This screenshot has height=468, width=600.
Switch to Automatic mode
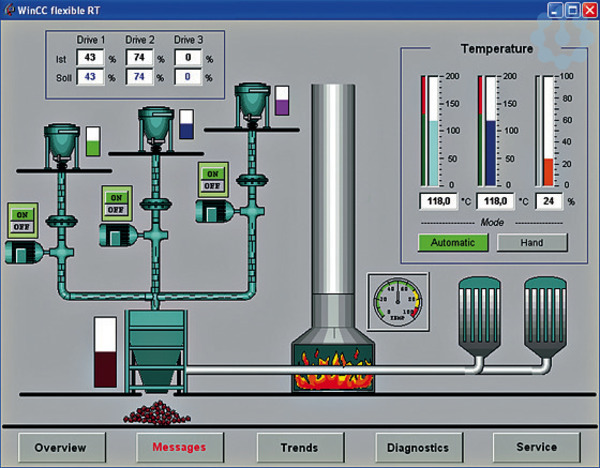tap(452, 242)
